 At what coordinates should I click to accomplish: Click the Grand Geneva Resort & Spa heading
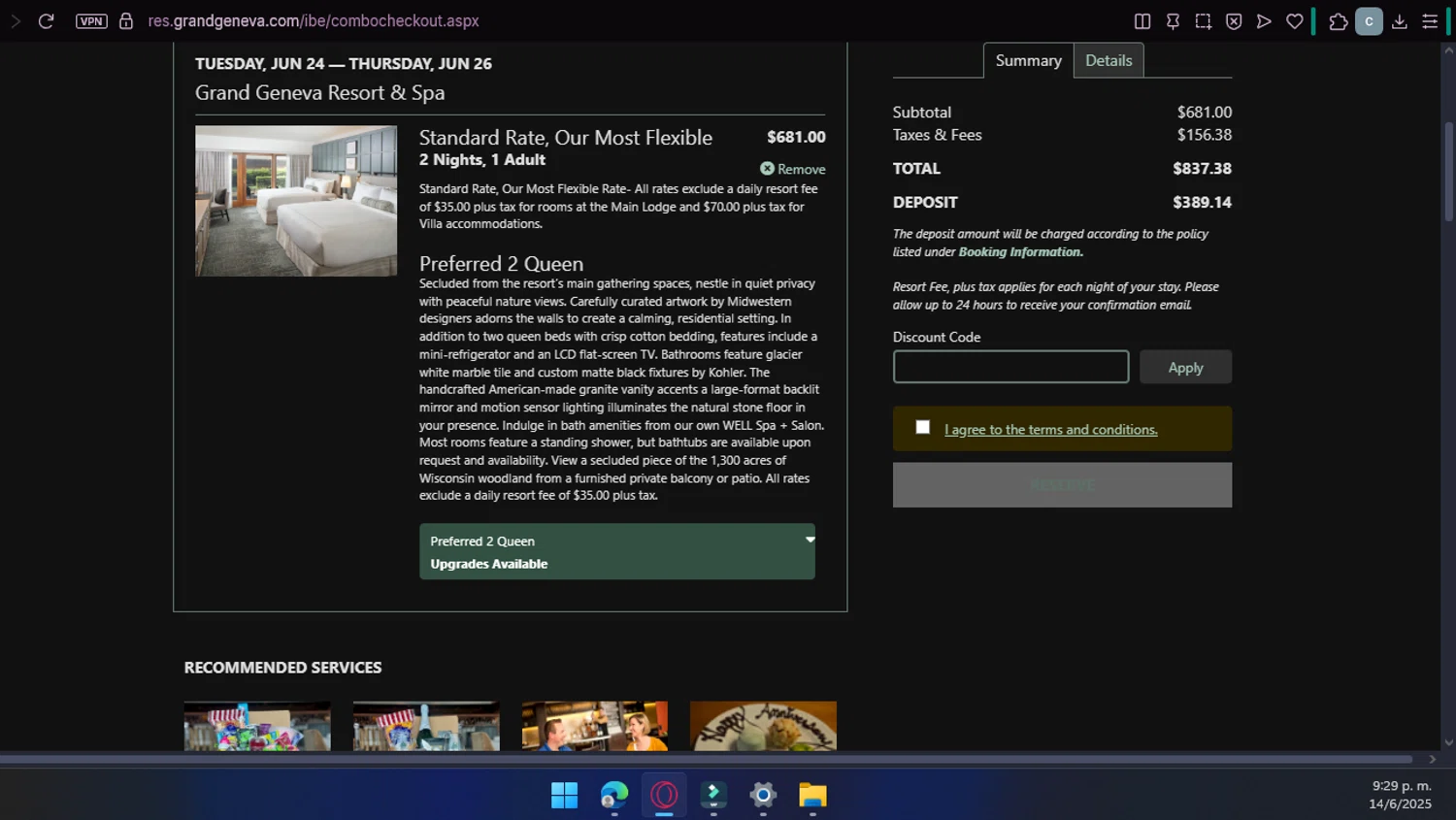point(319,93)
